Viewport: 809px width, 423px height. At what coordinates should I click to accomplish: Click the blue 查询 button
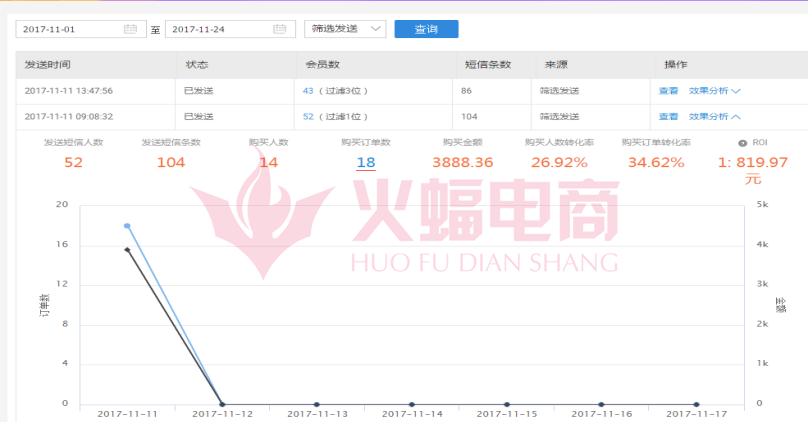pos(426,29)
